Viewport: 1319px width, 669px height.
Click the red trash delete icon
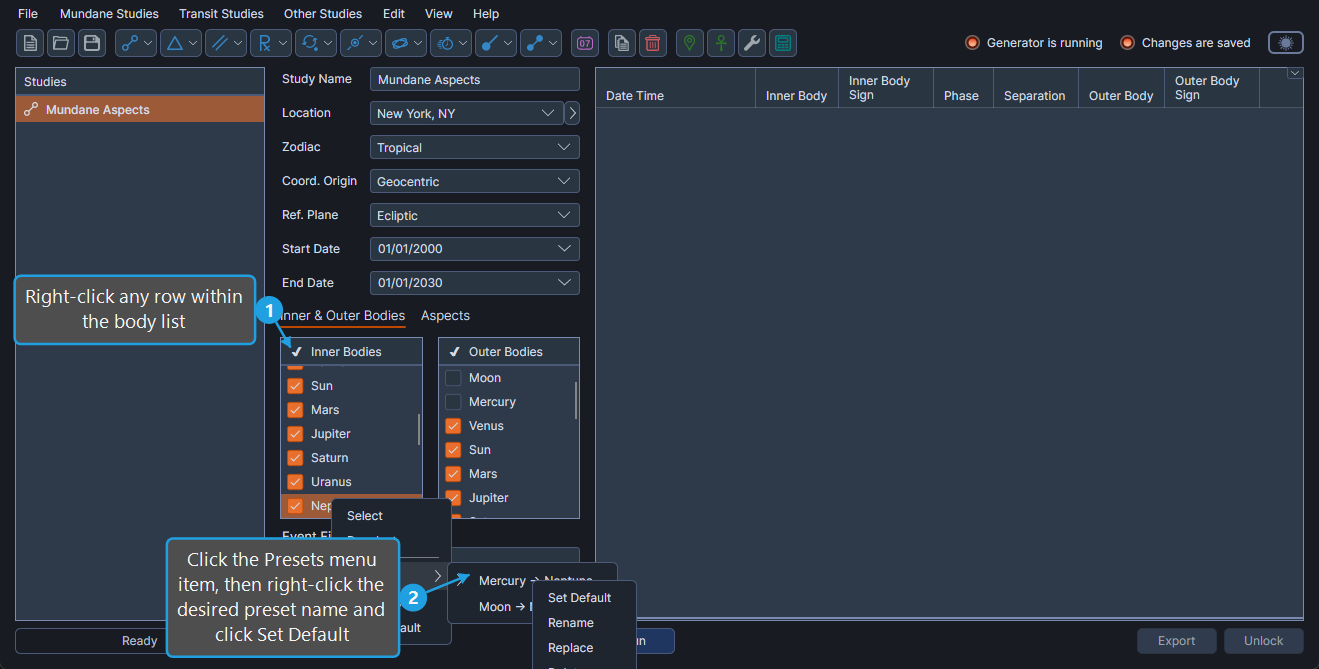coord(653,43)
